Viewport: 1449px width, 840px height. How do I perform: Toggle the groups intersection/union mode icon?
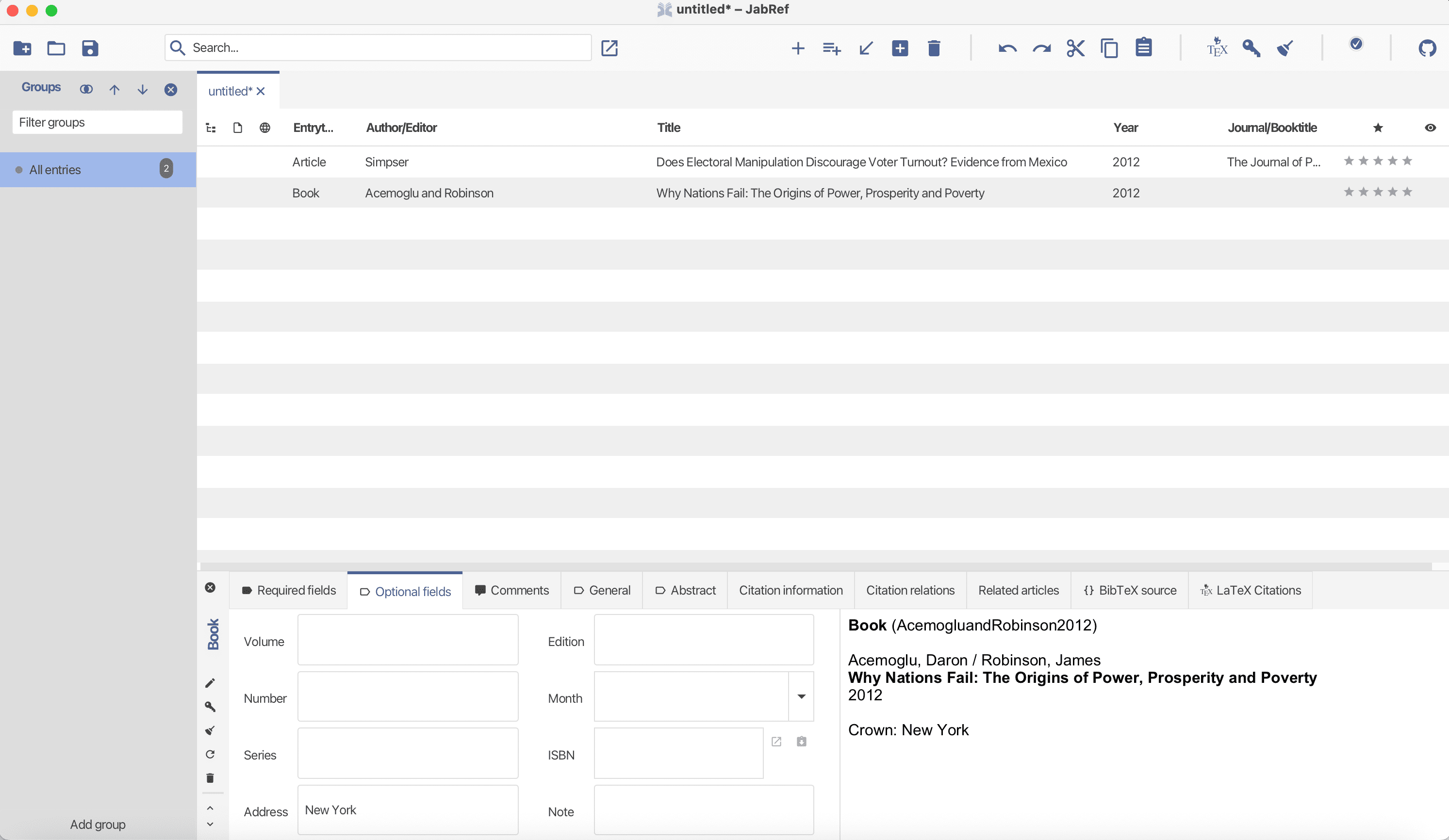coord(86,90)
